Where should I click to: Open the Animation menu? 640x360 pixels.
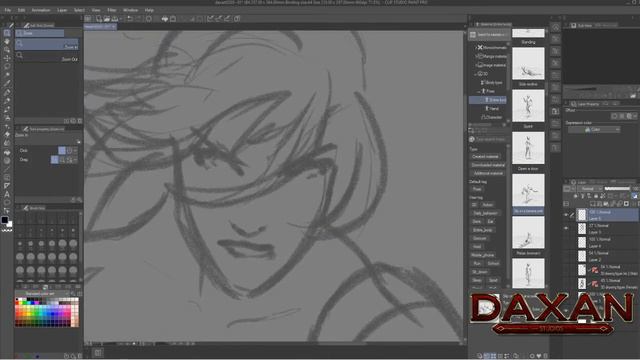tap(41, 10)
